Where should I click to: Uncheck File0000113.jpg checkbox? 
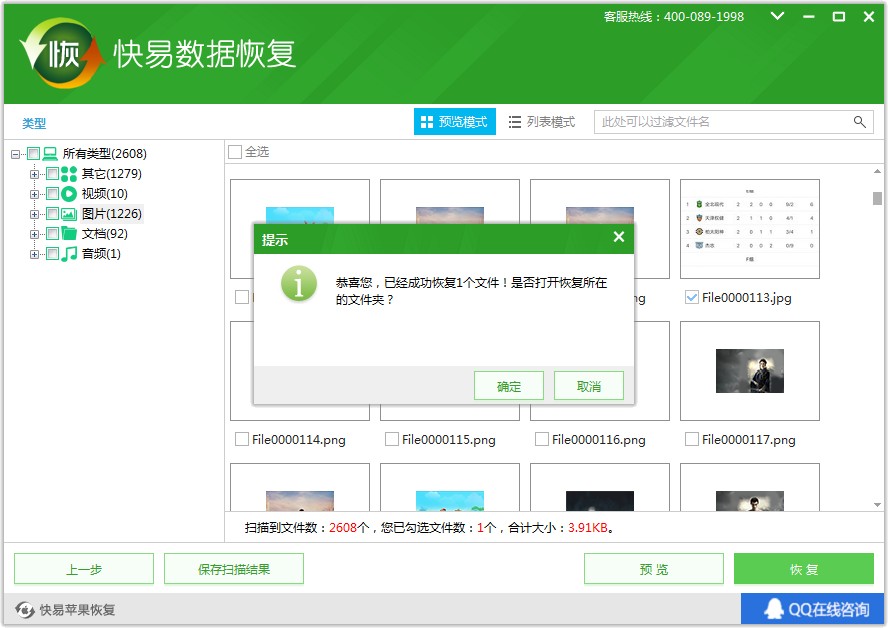[x=692, y=297]
